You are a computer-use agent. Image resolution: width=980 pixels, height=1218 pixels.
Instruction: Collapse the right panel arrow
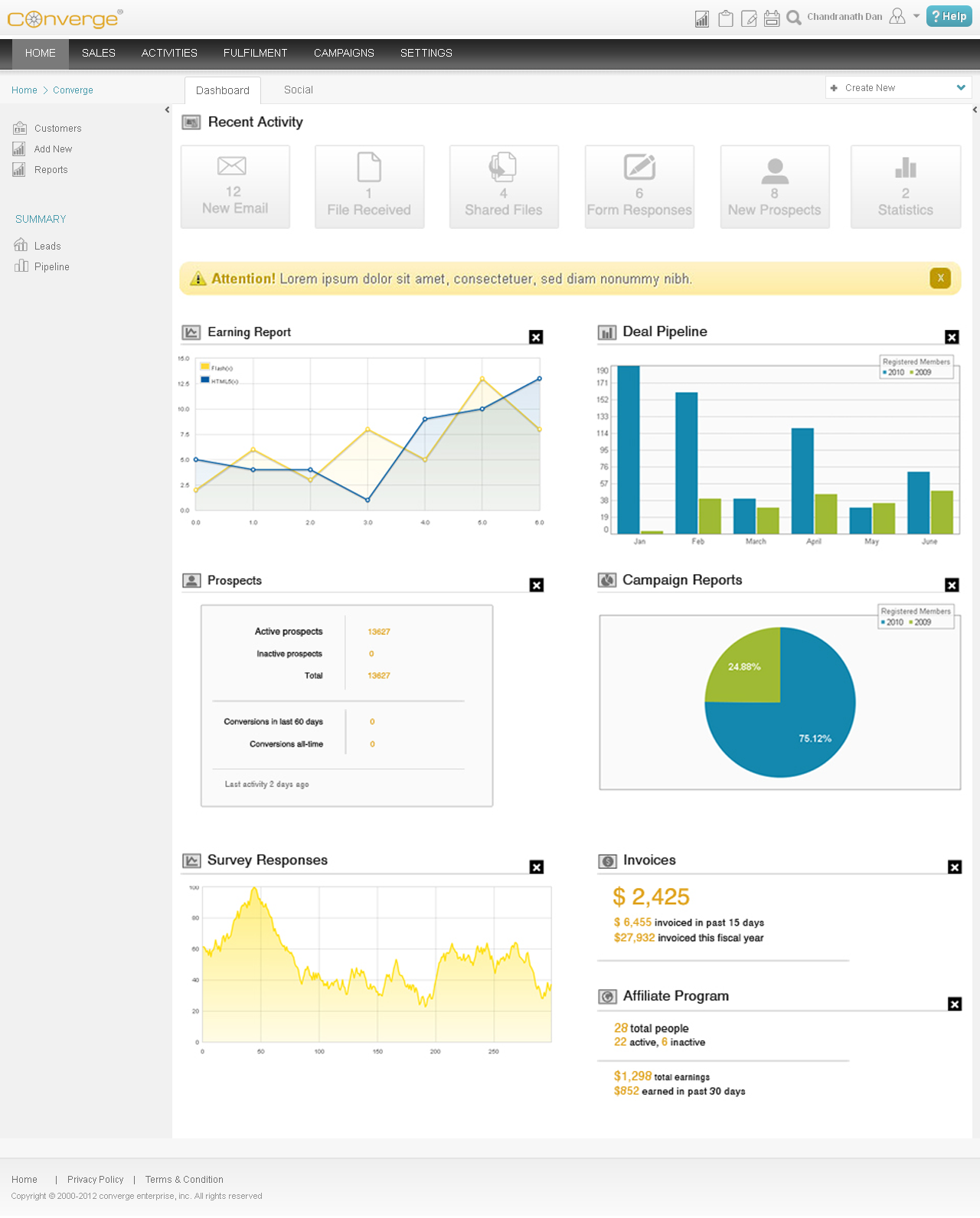point(975,109)
